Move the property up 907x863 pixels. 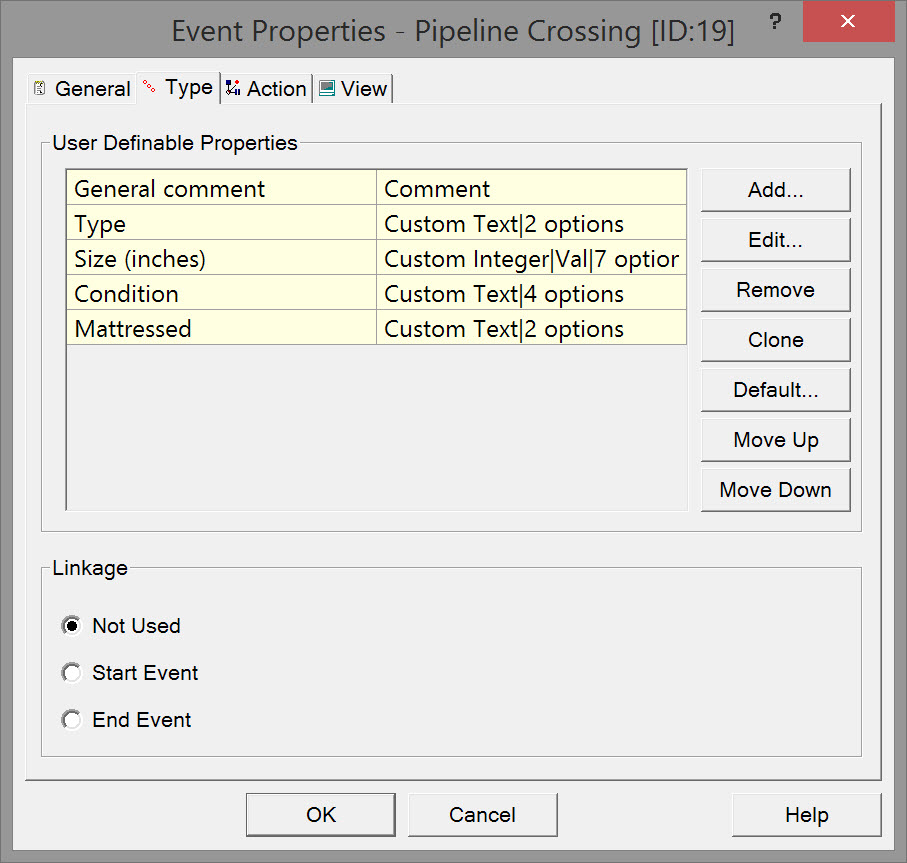[x=775, y=440]
